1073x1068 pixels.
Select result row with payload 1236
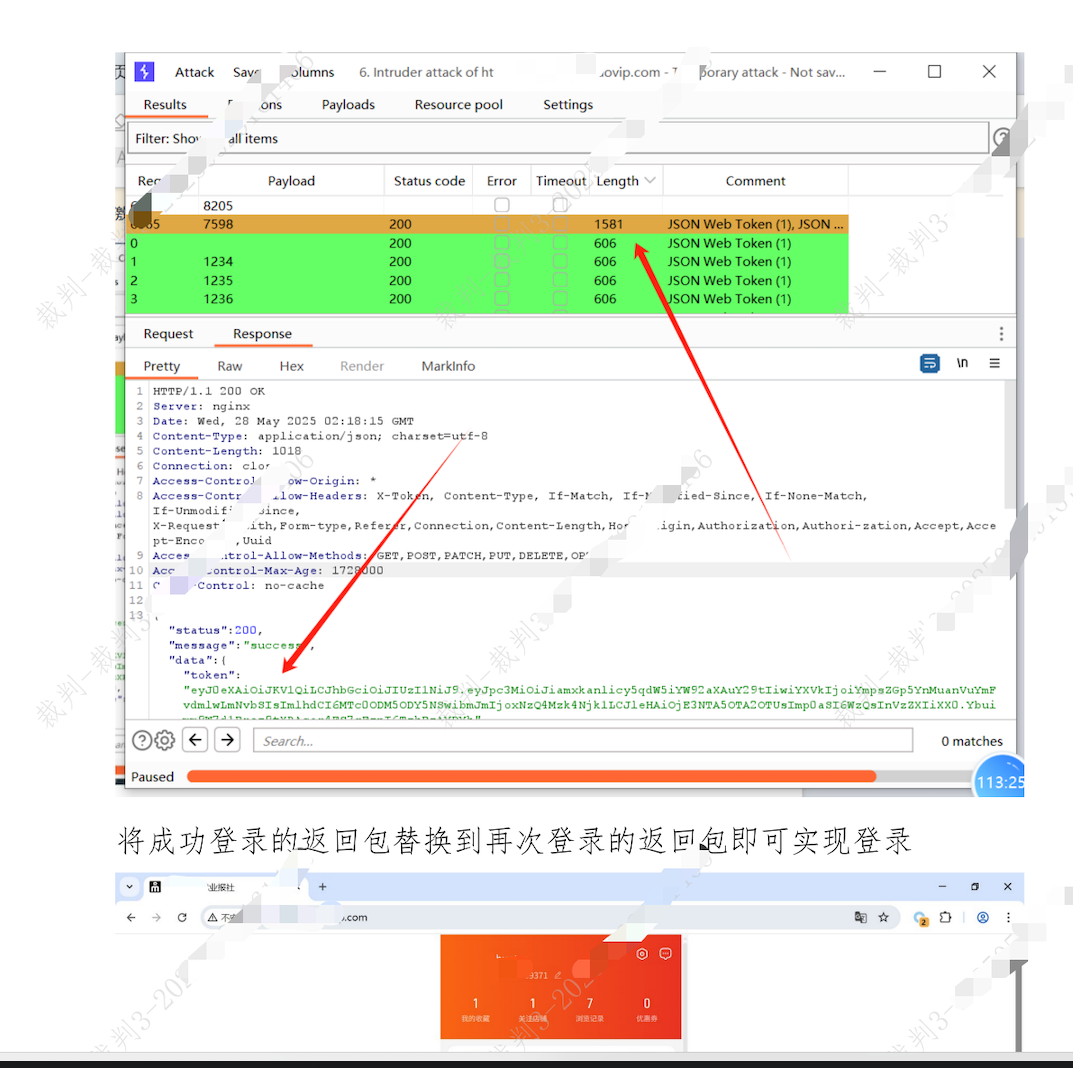(x=487, y=299)
